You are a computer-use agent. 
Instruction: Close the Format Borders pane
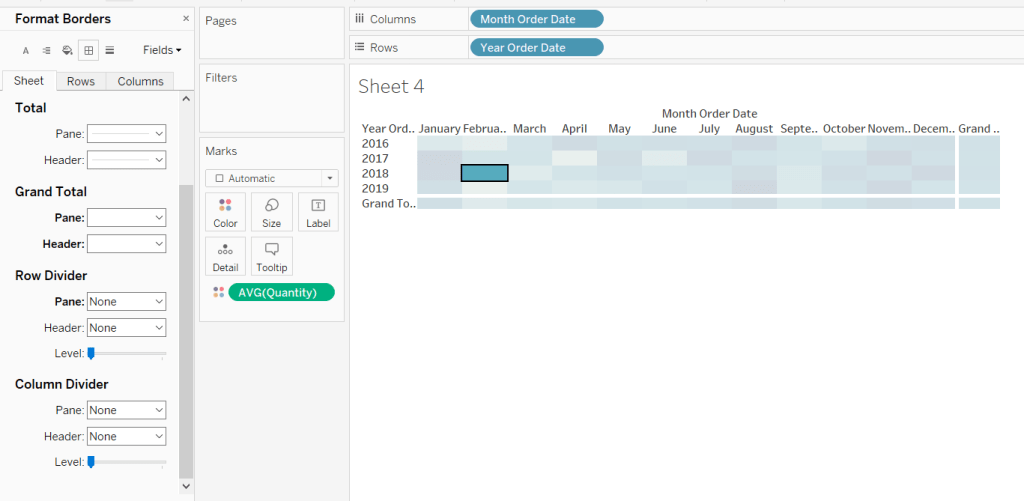[x=185, y=19]
